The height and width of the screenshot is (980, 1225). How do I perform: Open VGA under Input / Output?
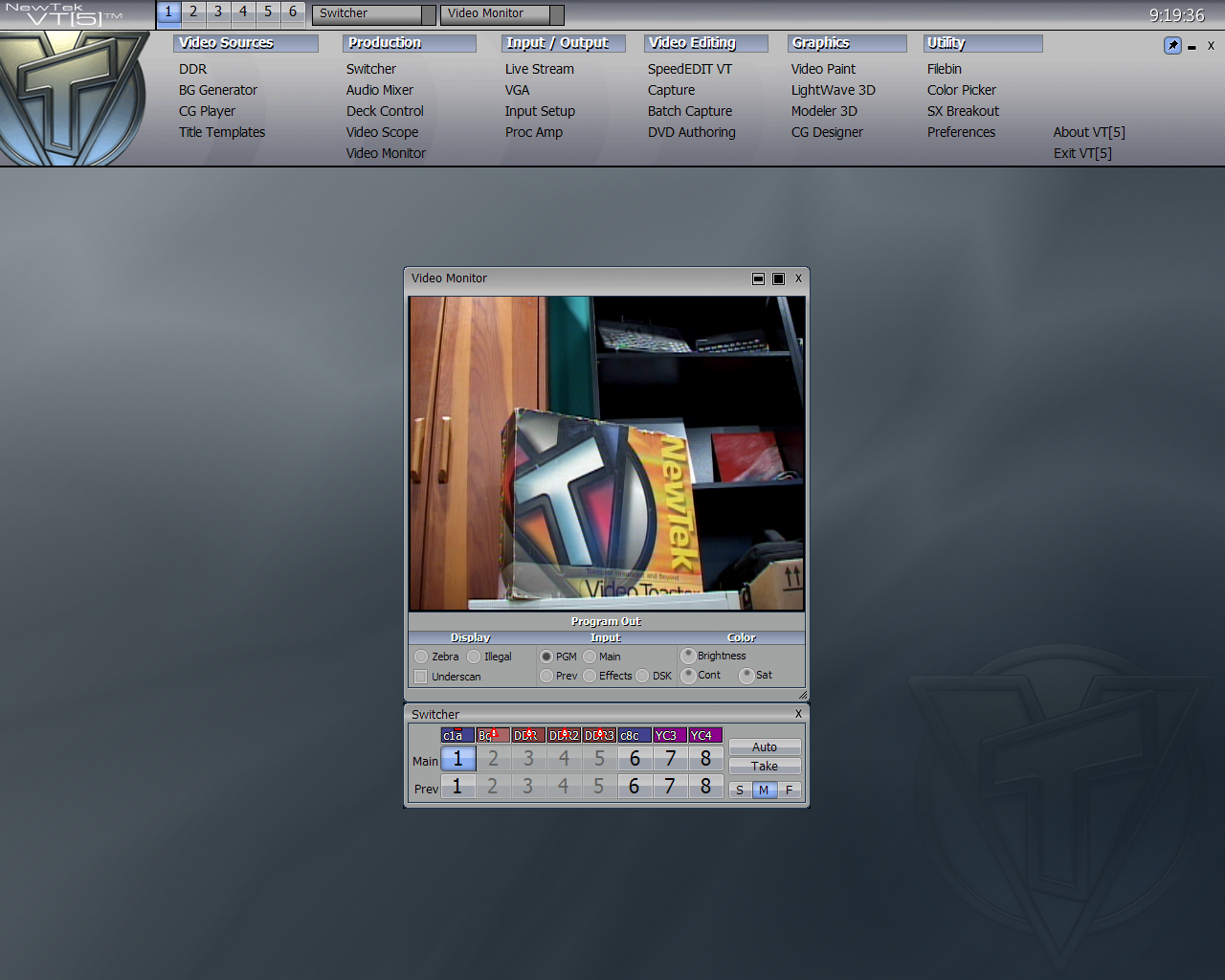click(517, 90)
